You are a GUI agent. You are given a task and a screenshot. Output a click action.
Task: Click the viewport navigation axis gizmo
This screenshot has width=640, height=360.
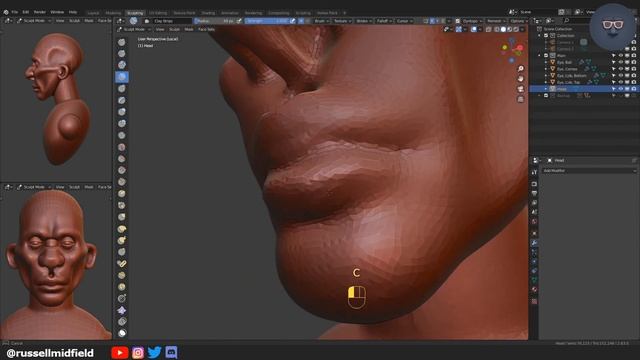[x=512, y=50]
